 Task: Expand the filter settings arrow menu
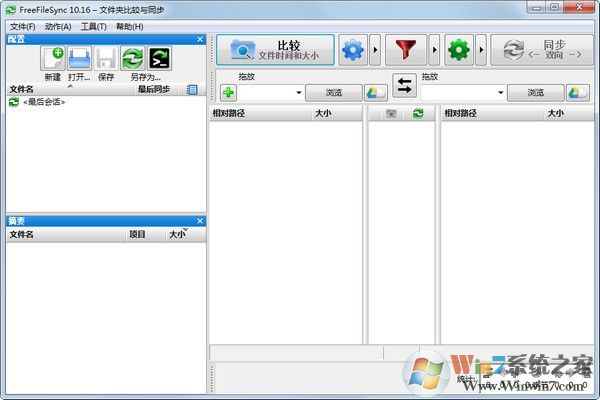tap(434, 50)
